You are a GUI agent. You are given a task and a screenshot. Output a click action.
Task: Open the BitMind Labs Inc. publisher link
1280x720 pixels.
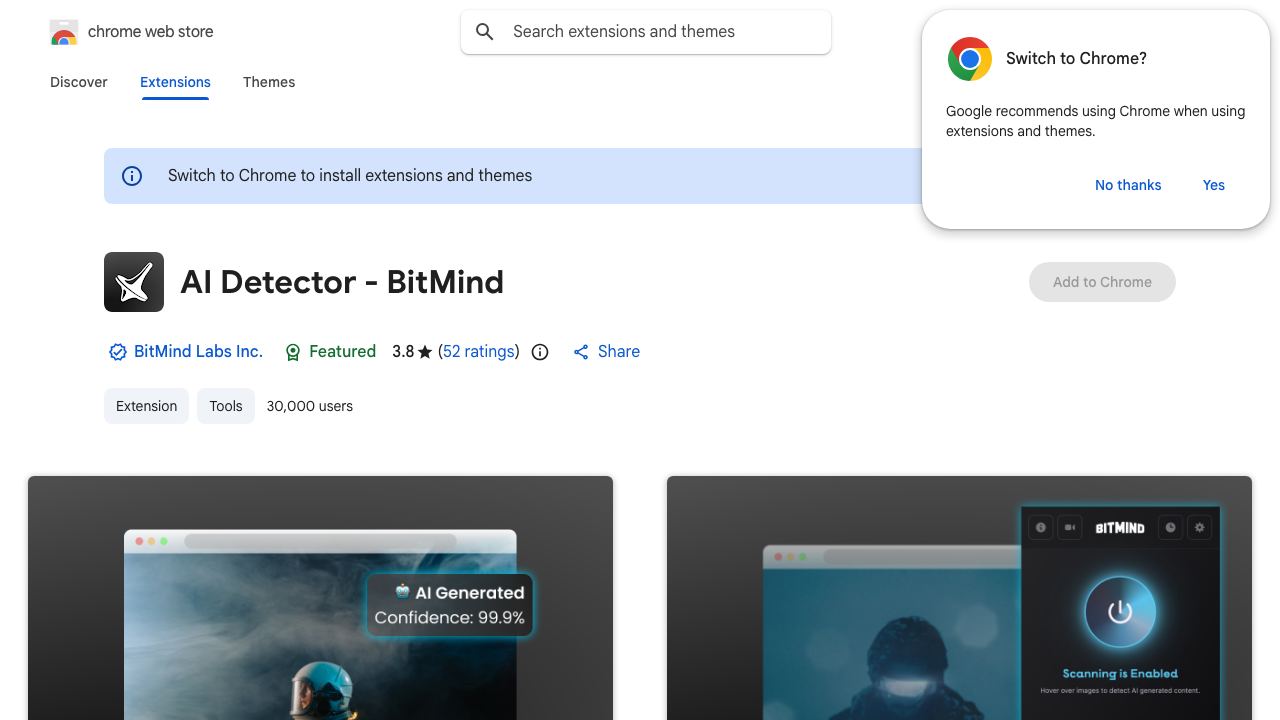click(198, 352)
